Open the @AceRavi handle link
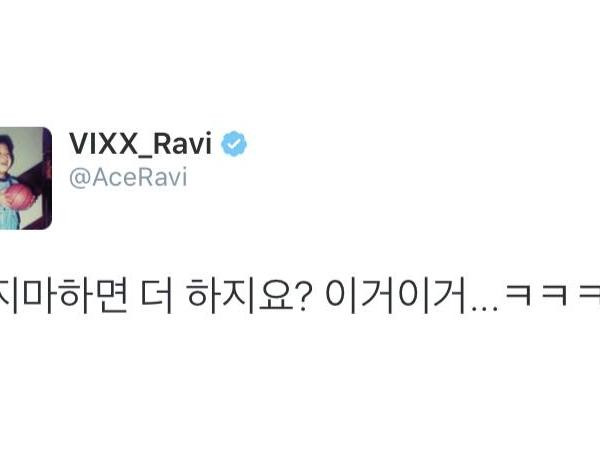This screenshot has height=450, width=600. [x=128, y=177]
